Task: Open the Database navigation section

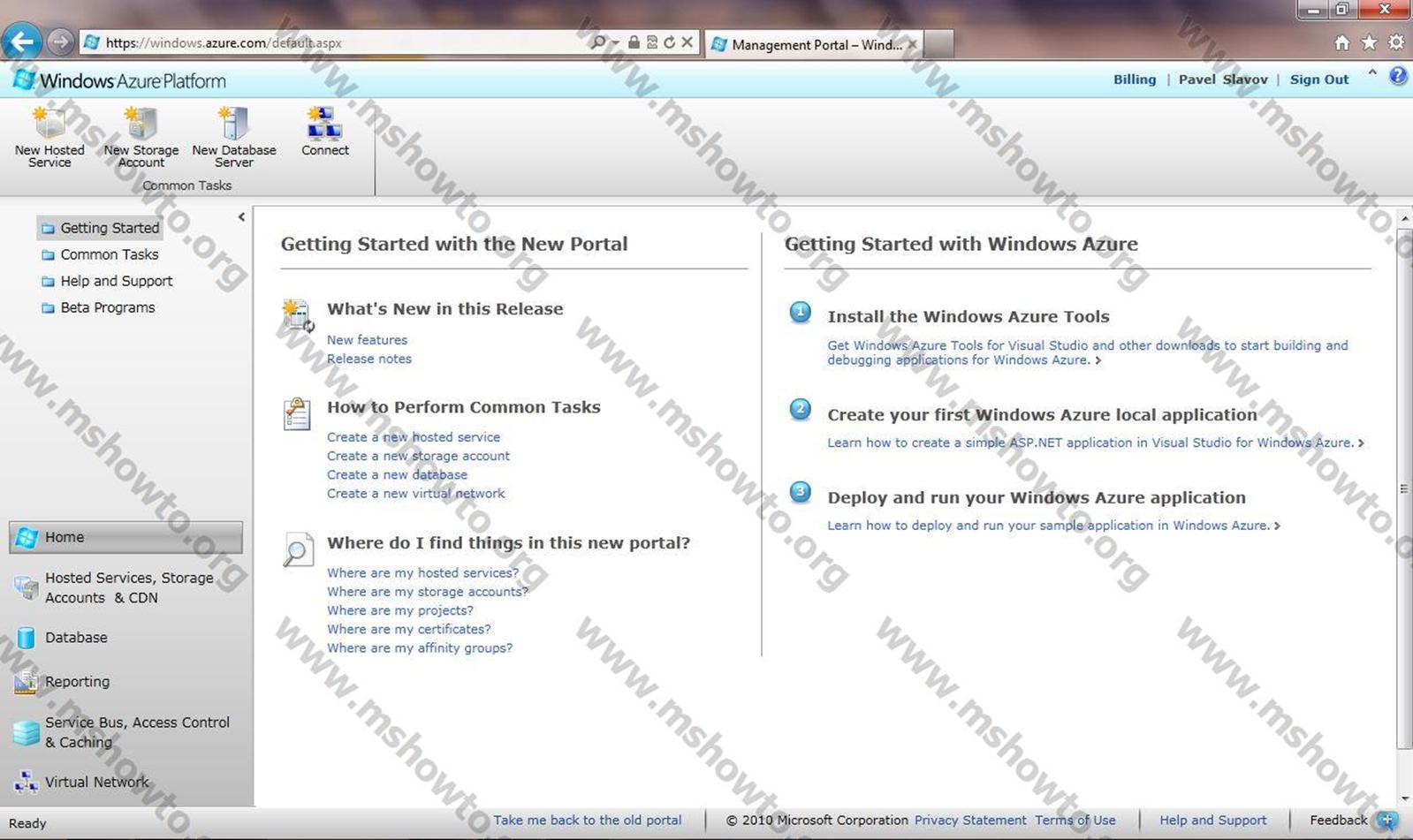Action: [x=125, y=637]
